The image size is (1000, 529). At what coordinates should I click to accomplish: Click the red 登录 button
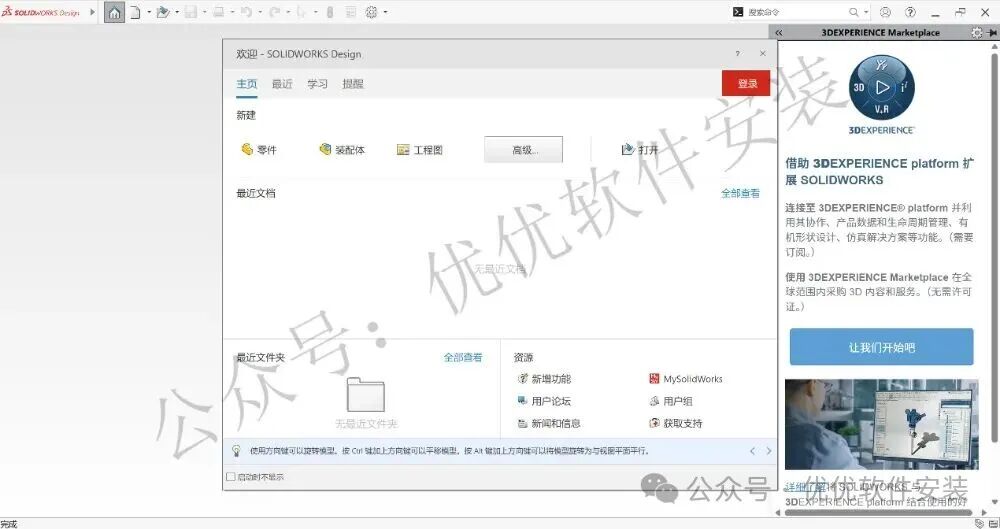746,83
